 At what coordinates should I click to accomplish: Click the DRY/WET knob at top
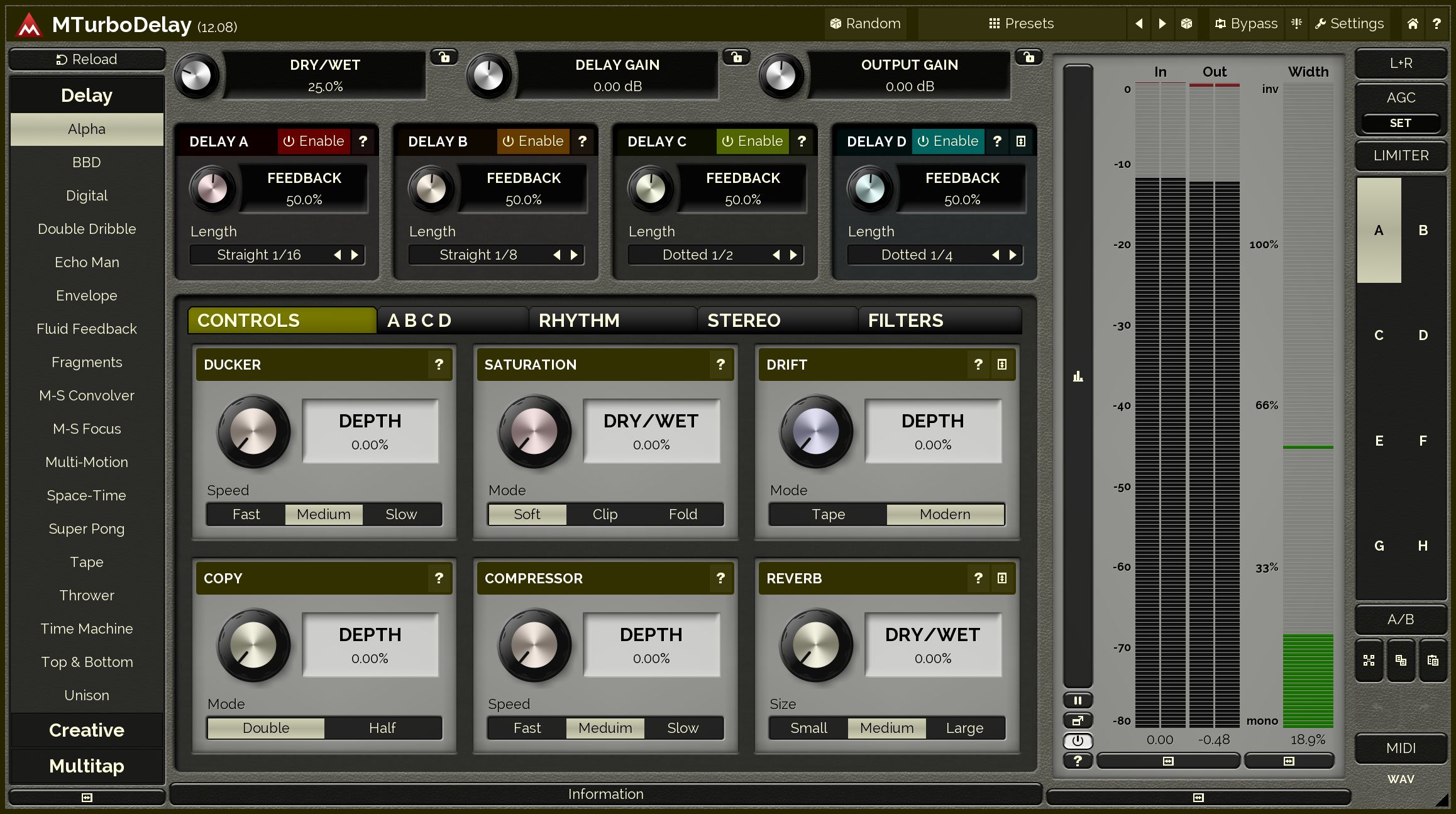point(196,75)
